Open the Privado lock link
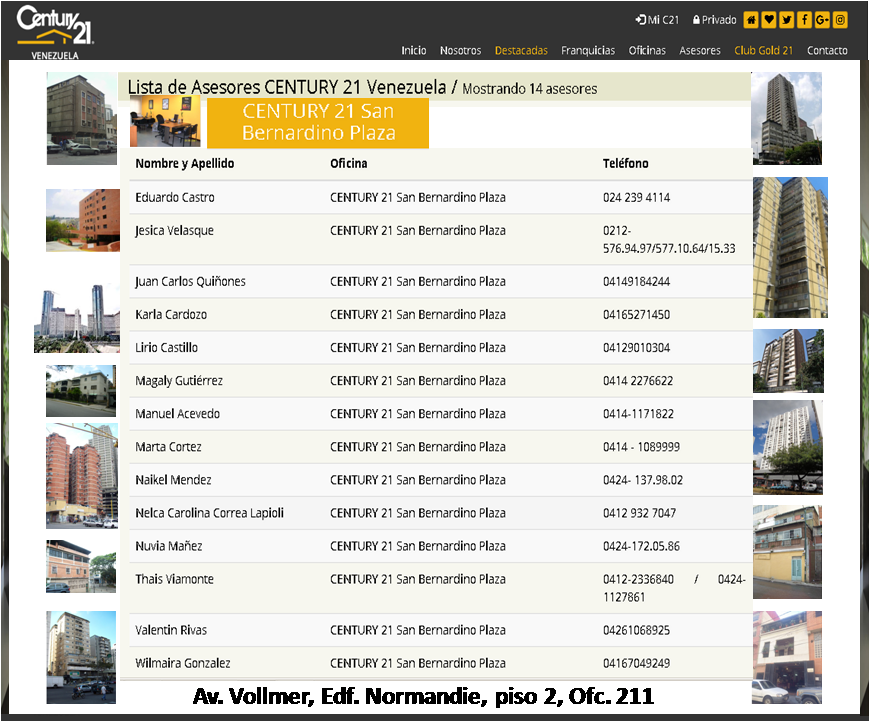Viewport: 870px width, 722px height. 715,20
